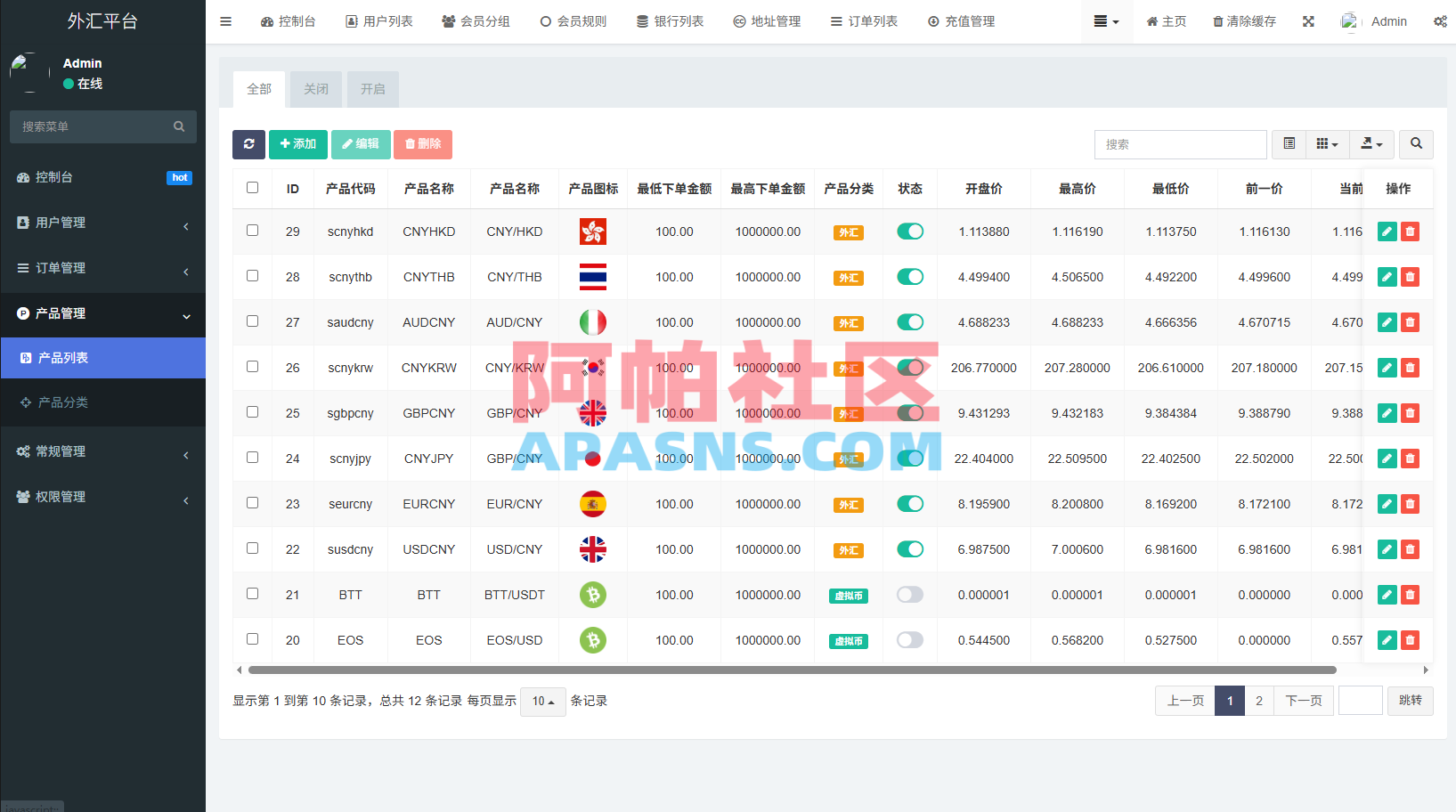
Task: Expand the 常规管理 sidebar menu
Action: [x=103, y=451]
